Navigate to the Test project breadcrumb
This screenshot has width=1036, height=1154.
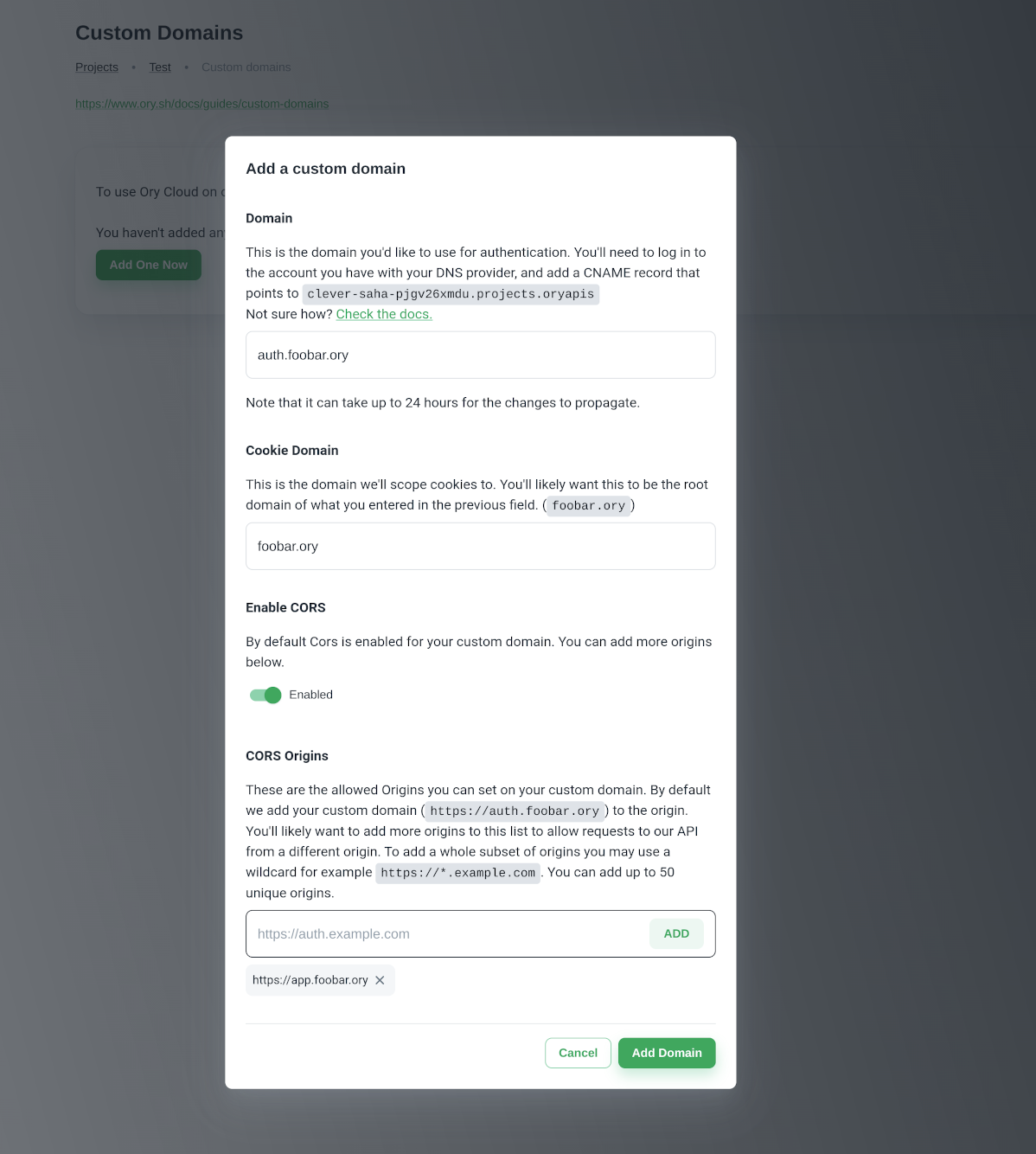click(x=160, y=67)
